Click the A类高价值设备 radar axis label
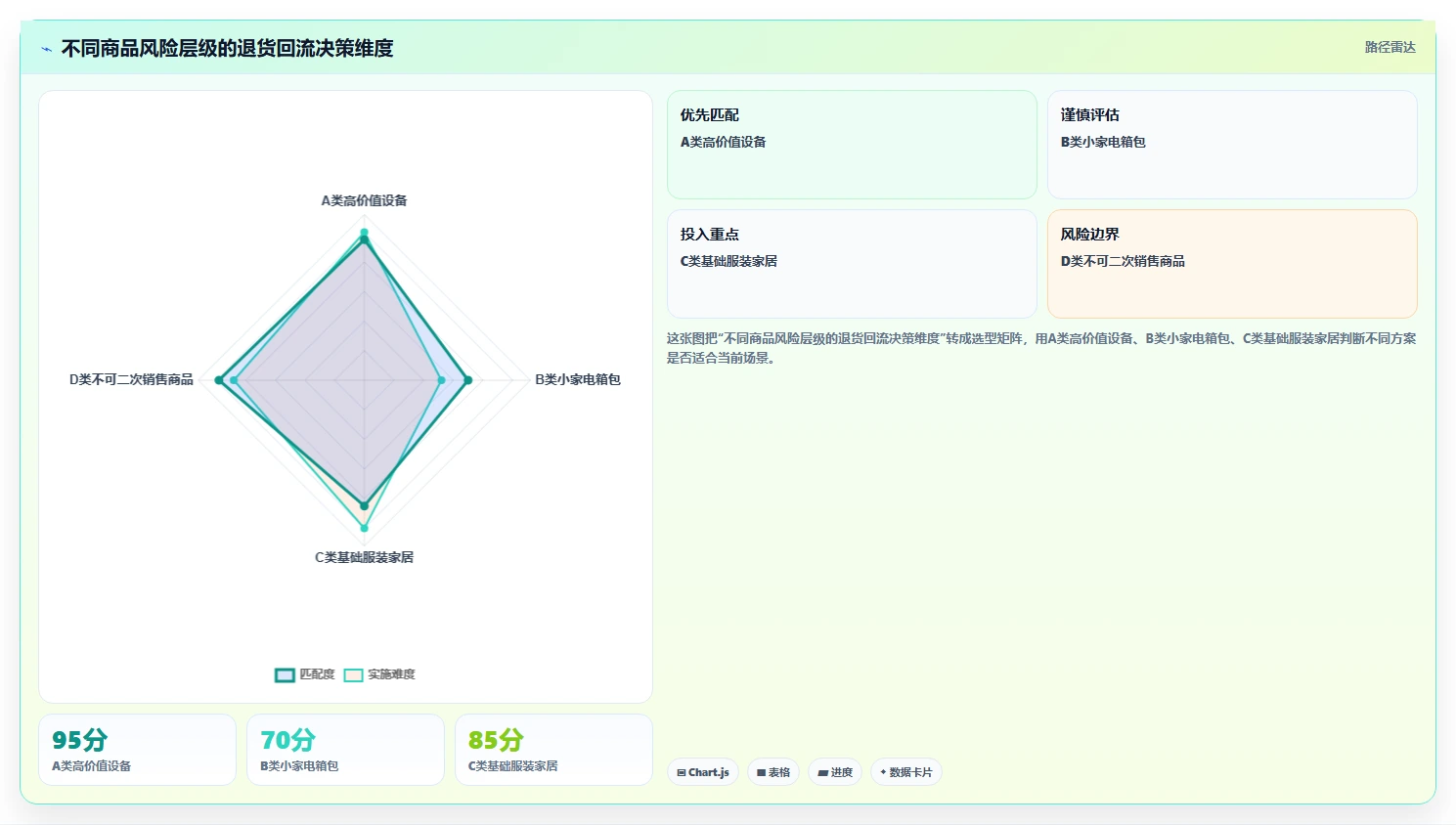 364,200
